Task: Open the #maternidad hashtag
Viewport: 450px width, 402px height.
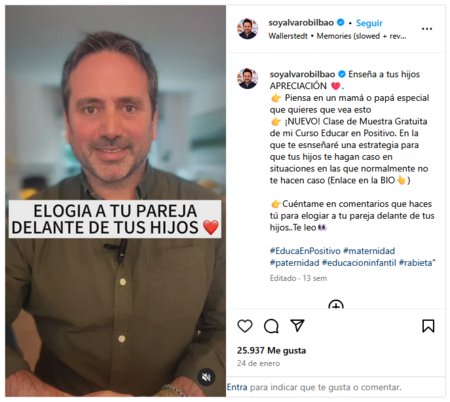Action: pyautogui.click(x=369, y=251)
